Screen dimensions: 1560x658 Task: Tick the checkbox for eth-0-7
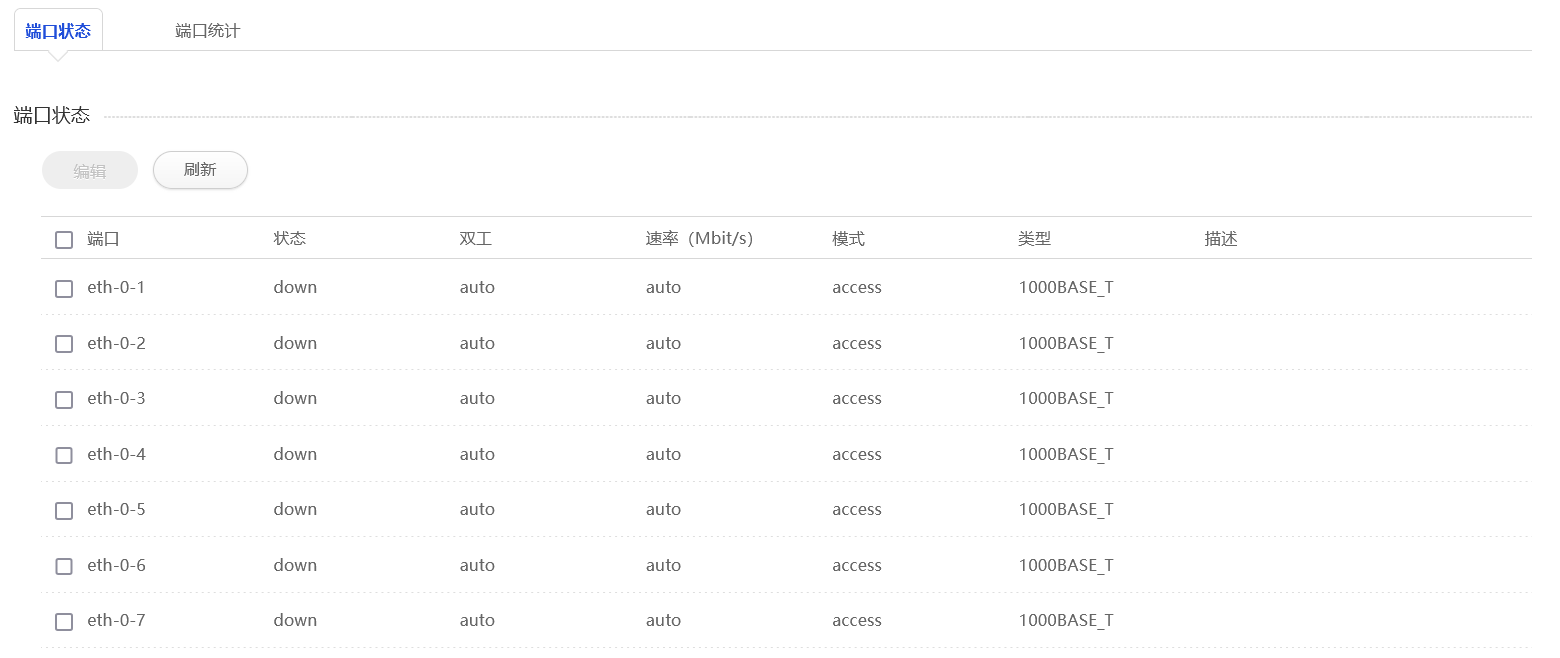[64, 622]
